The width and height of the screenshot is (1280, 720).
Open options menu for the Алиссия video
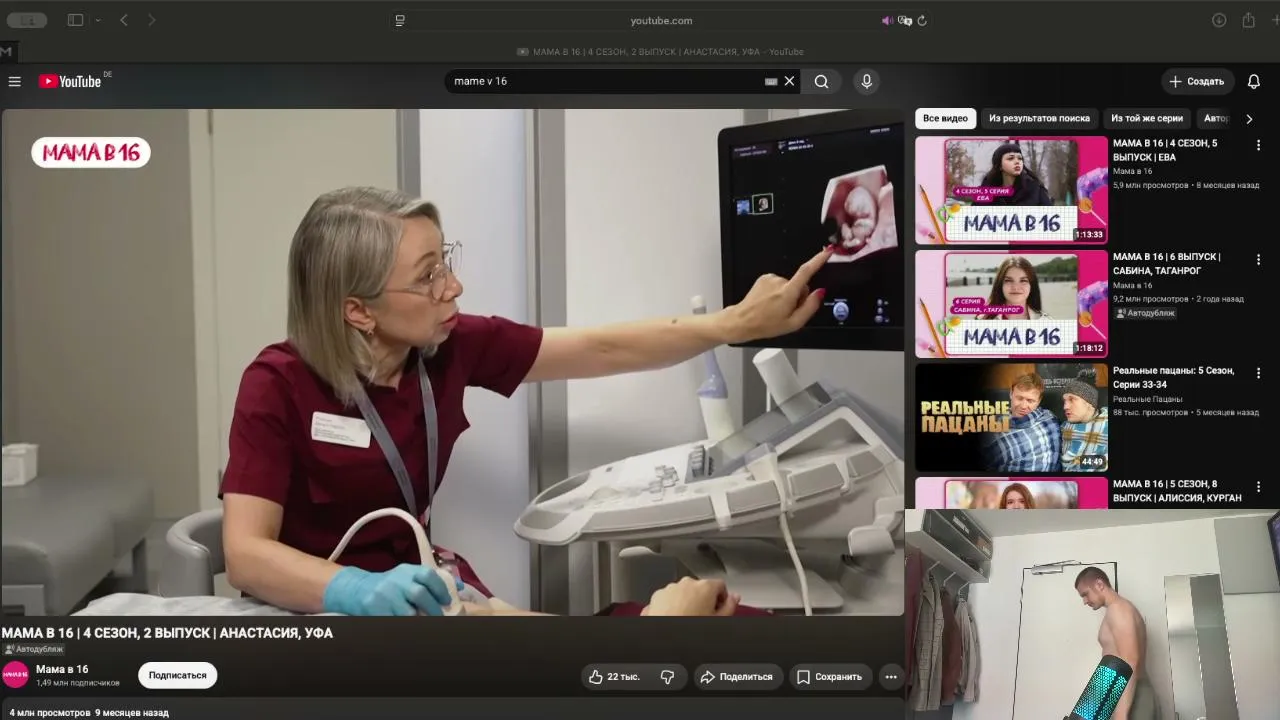point(1258,486)
